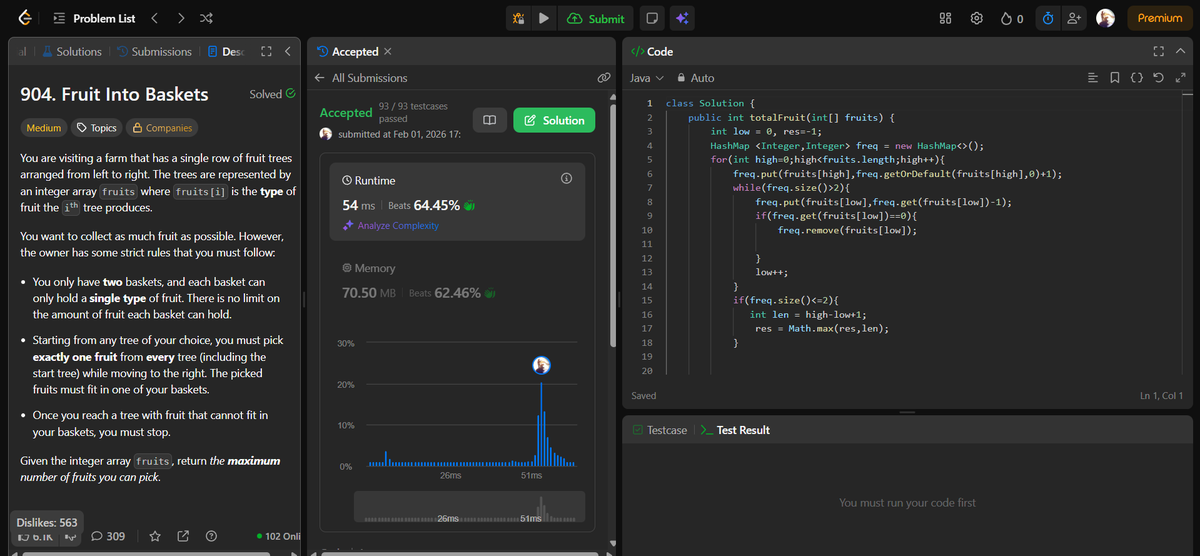
Task: Click the Premium button
Action: click(1160, 18)
